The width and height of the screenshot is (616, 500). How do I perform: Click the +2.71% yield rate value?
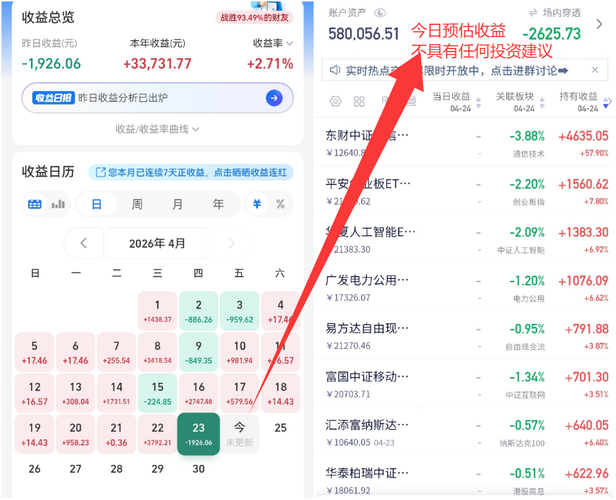click(x=270, y=64)
